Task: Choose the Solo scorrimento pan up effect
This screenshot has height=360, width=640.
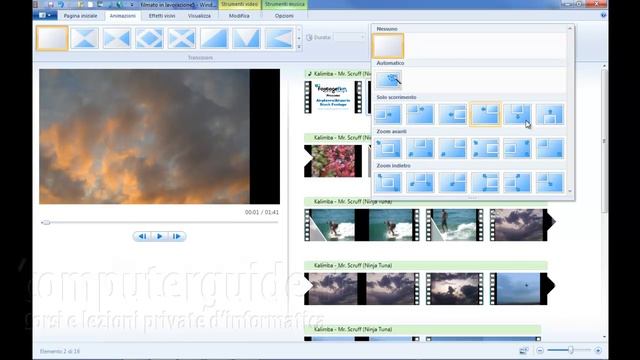Action: (550, 114)
